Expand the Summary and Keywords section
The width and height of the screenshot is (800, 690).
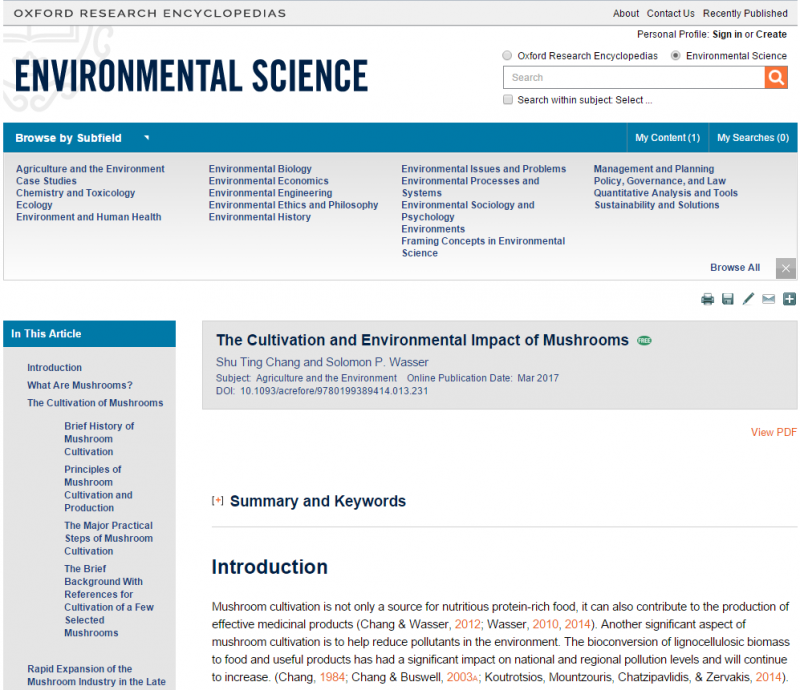217,501
